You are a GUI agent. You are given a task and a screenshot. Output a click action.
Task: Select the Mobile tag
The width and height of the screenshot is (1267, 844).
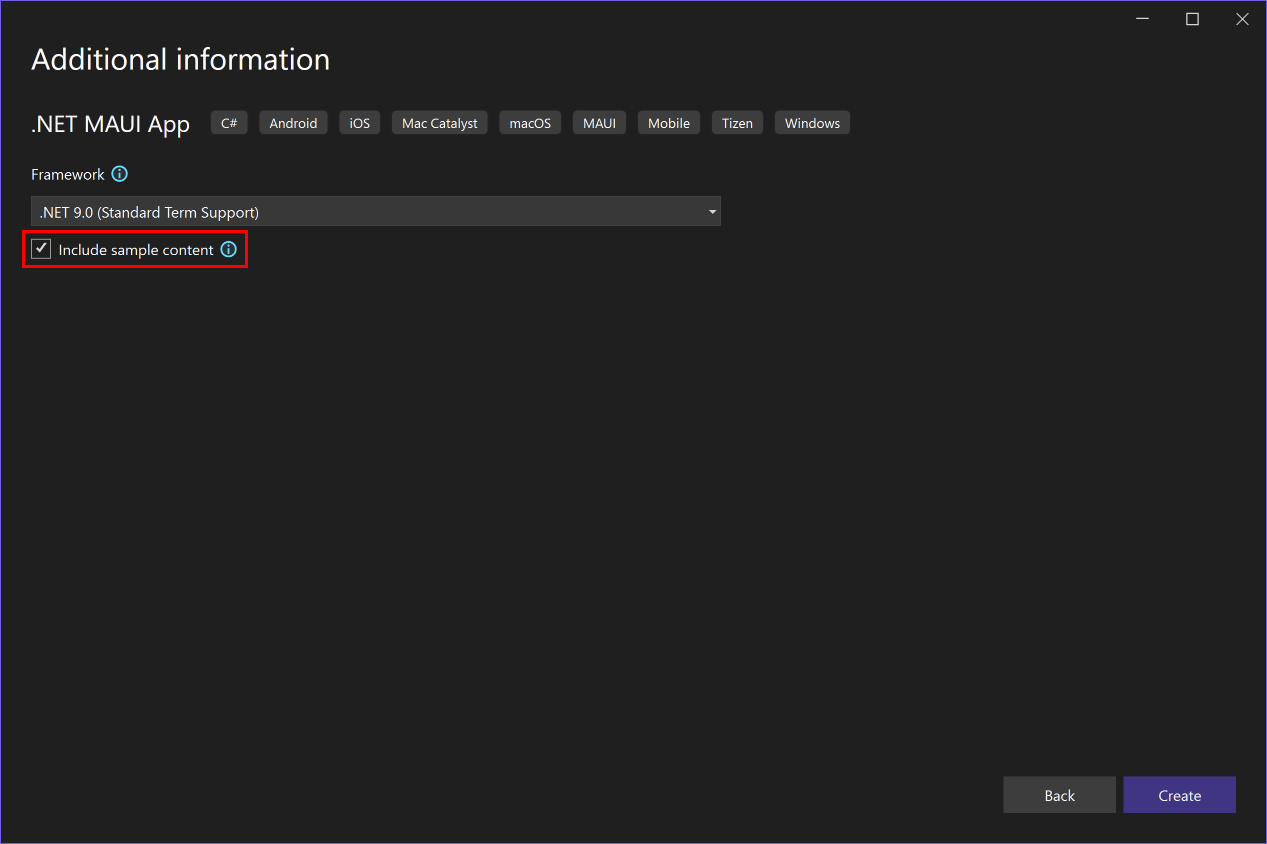[668, 122]
